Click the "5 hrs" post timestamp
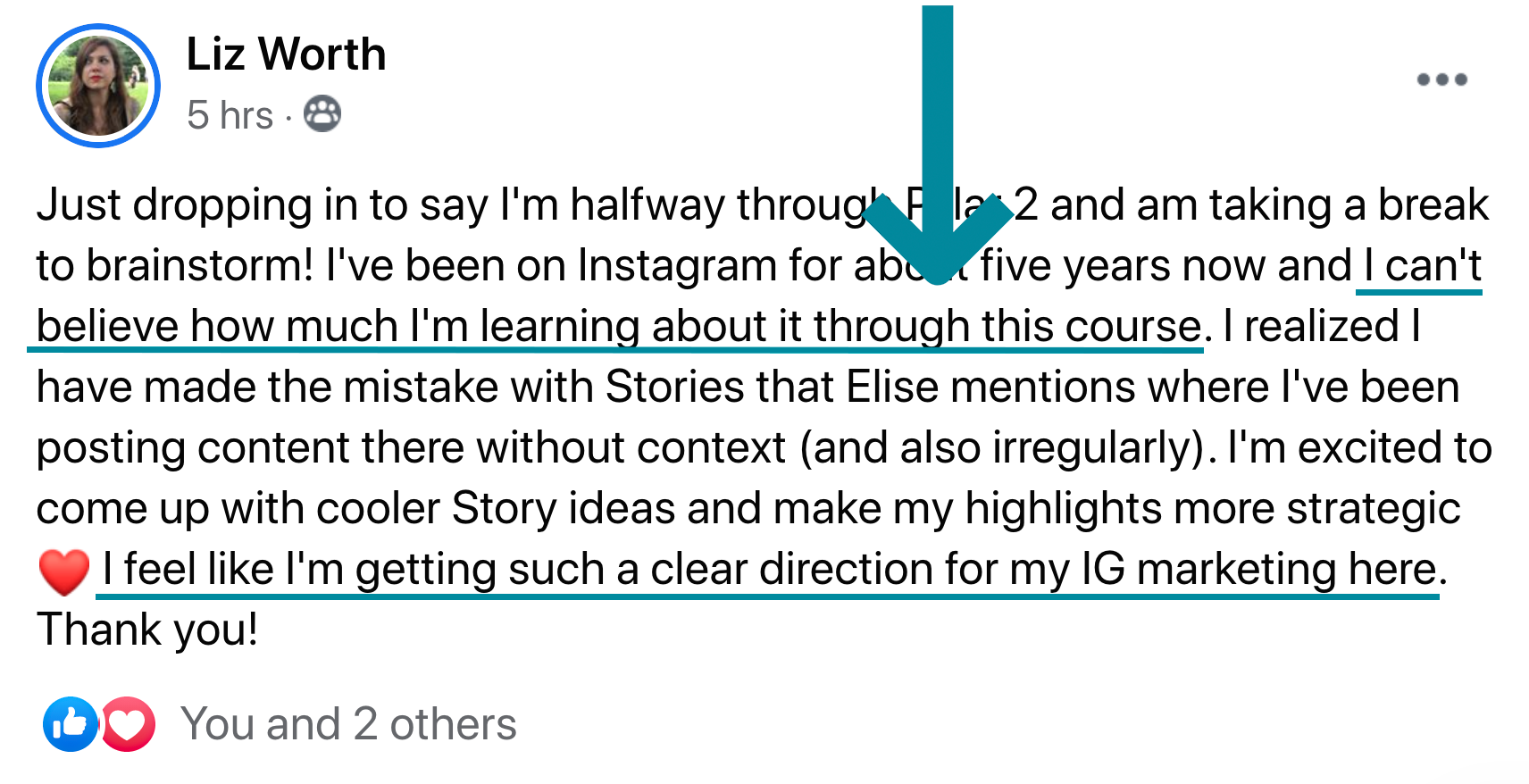The width and height of the screenshot is (1529, 784). click(230, 115)
